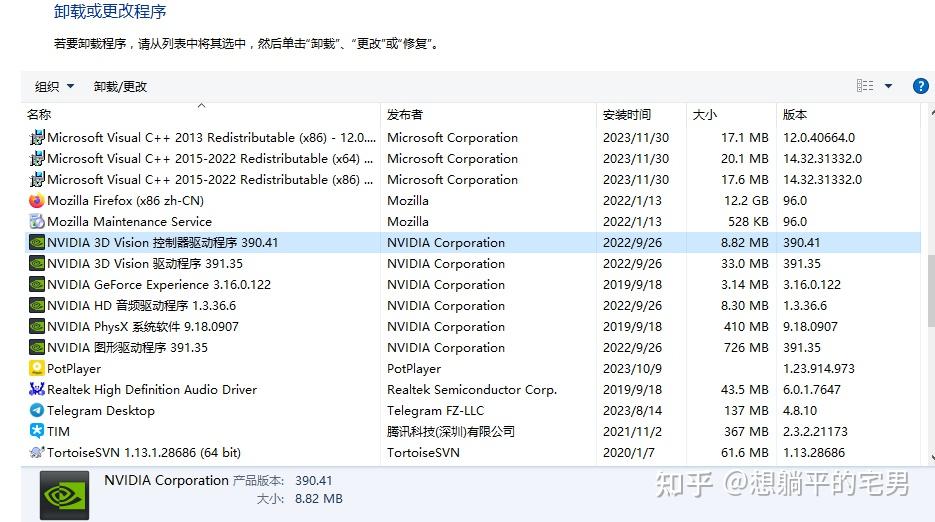Viewport: 935px width, 522px height.
Task: Click the Mozilla Firefox icon
Action: 37,200
